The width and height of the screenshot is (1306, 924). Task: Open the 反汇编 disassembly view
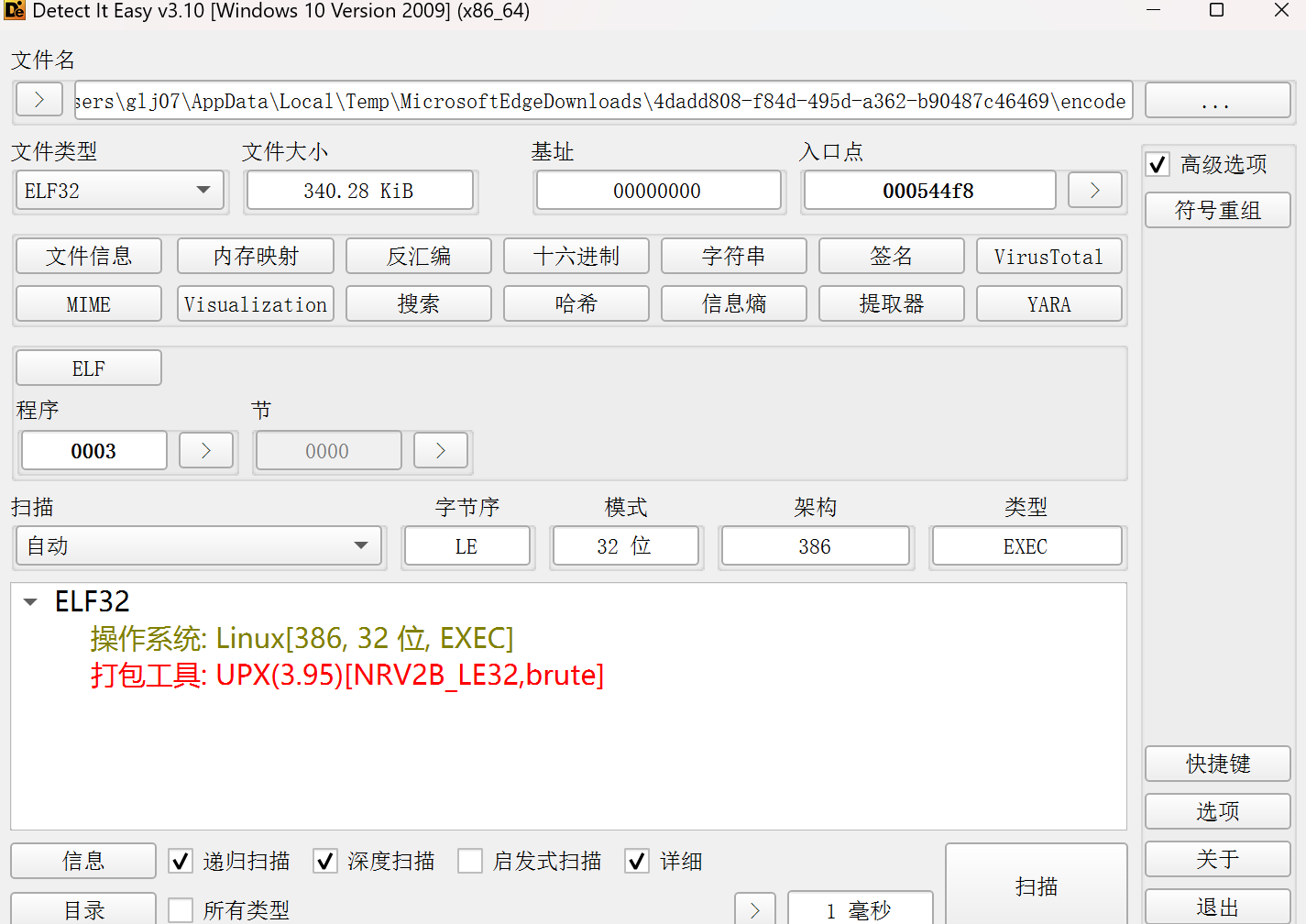point(418,257)
